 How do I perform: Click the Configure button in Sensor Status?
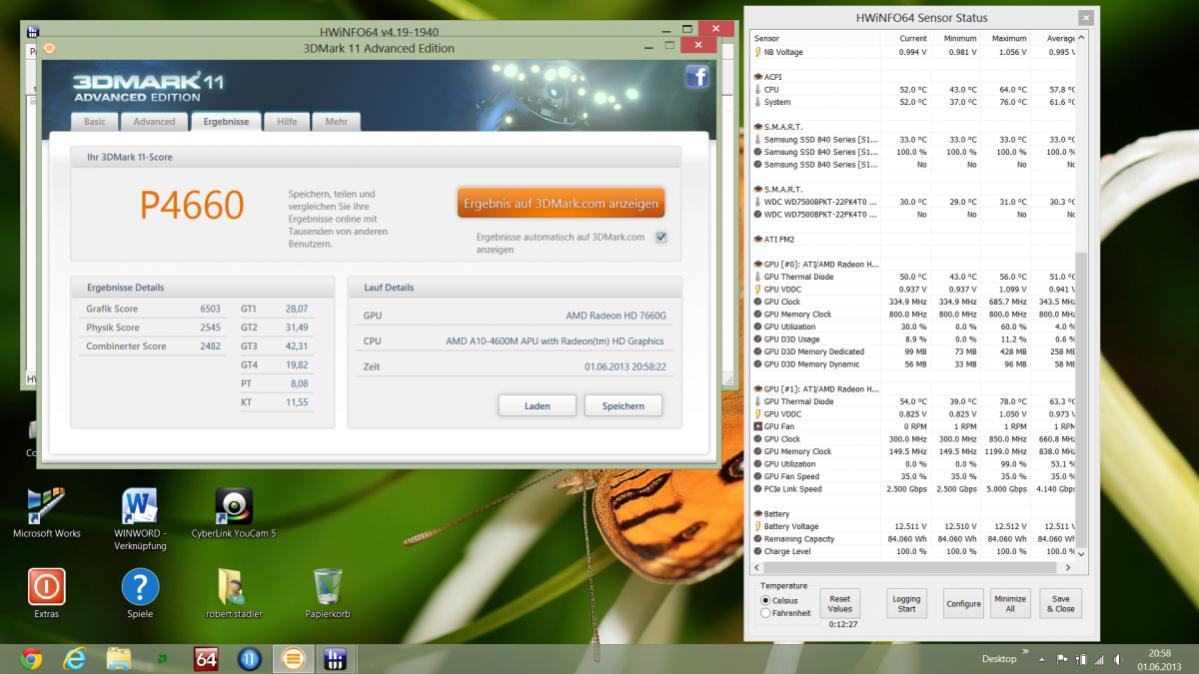point(963,604)
